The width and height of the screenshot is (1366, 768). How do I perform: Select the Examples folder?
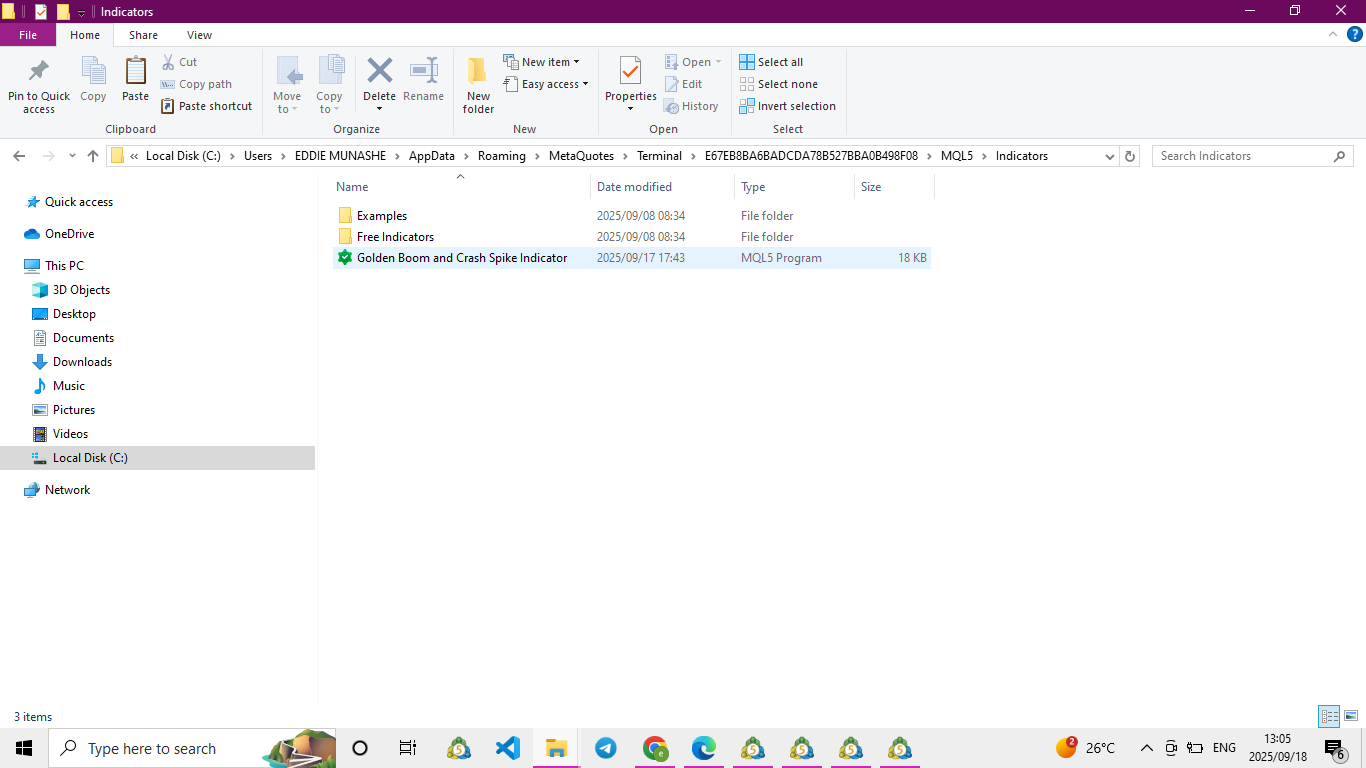coord(632,216)
